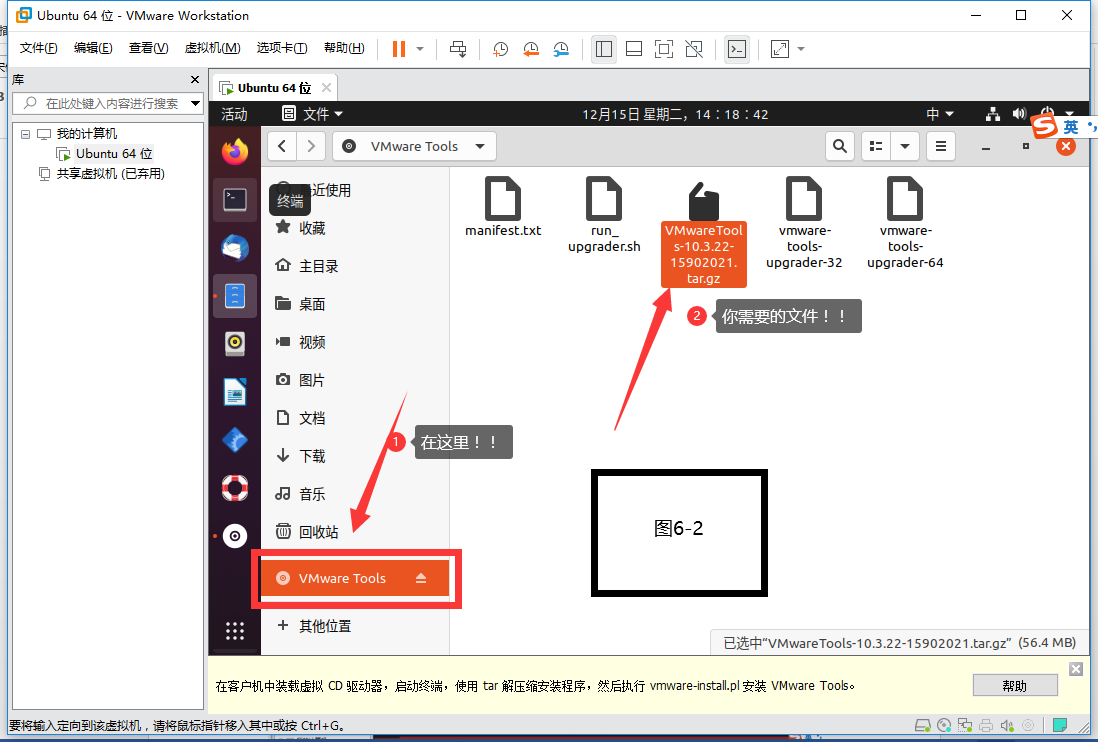Click the stretch guest display icon
Viewport: 1098px width, 742px height.
(779, 49)
